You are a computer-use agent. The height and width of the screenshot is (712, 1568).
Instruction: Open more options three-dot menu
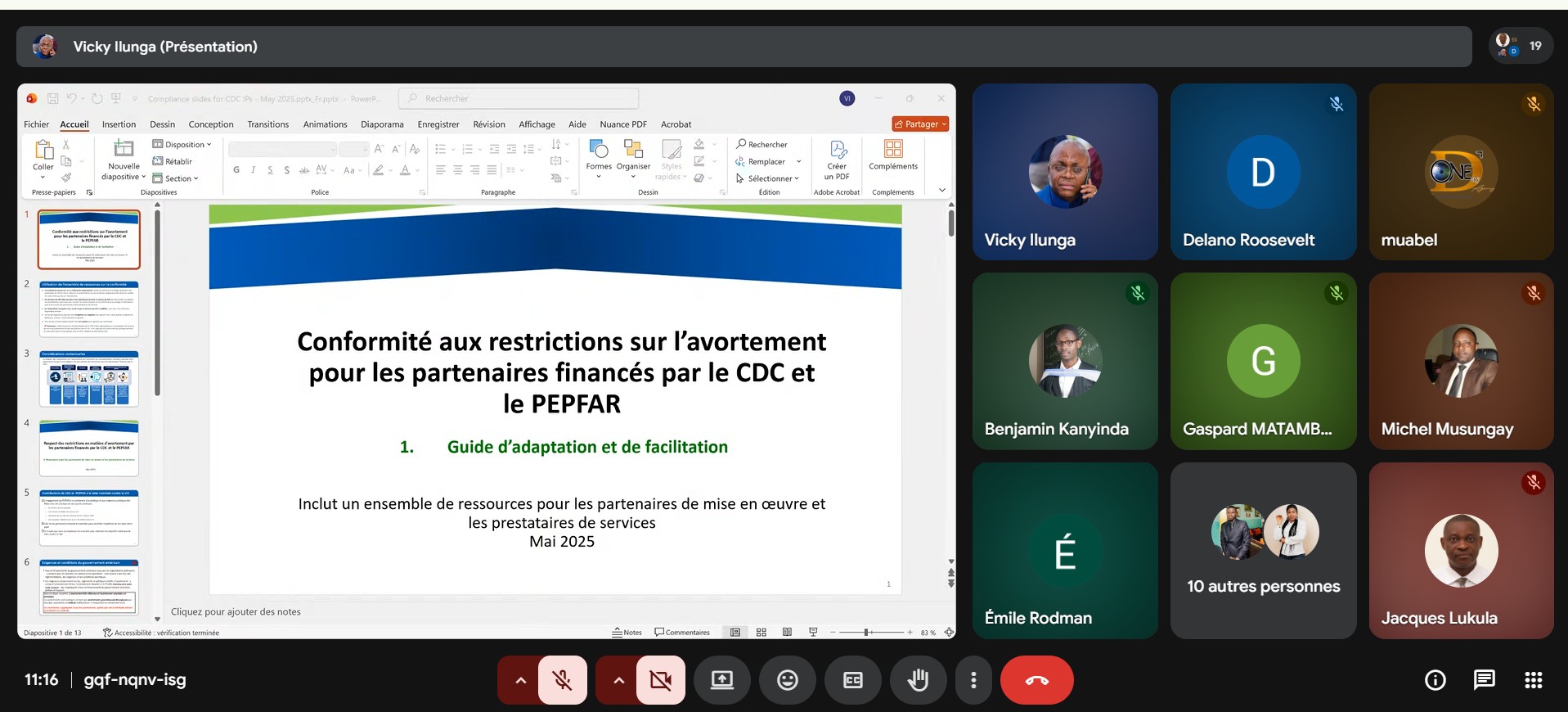(x=973, y=680)
